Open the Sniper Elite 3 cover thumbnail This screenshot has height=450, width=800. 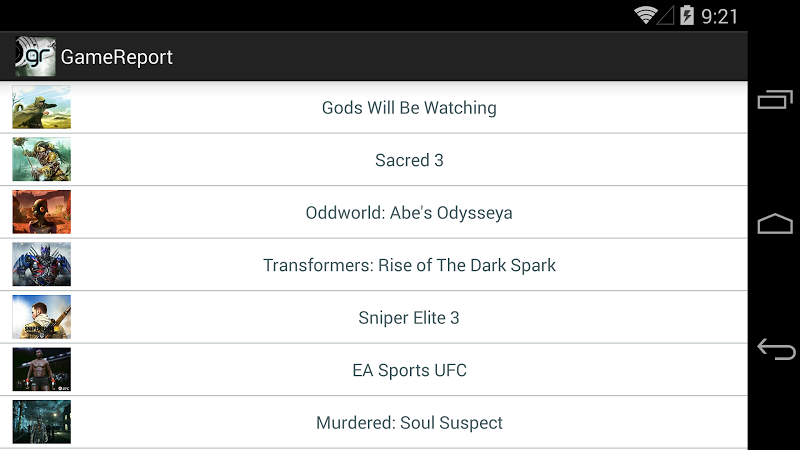tap(42, 317)
